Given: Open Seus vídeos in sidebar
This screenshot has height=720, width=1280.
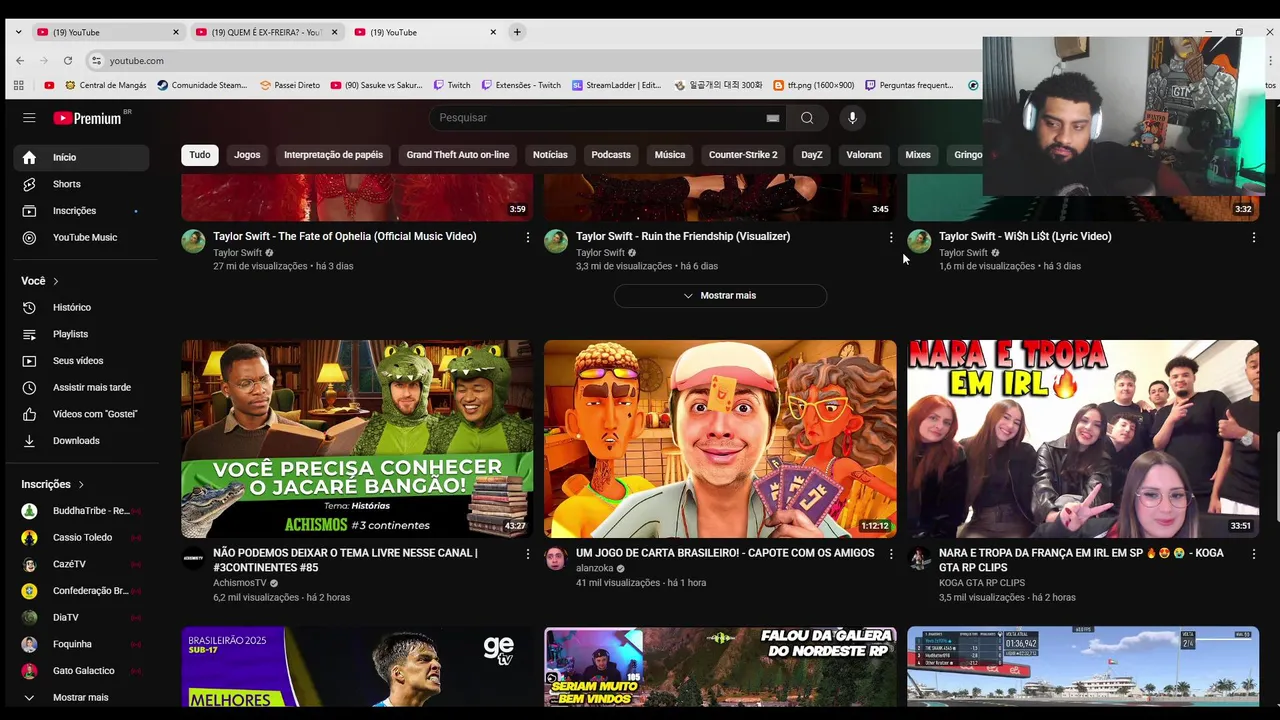Looking at the screenshot, I should point(82,361).
